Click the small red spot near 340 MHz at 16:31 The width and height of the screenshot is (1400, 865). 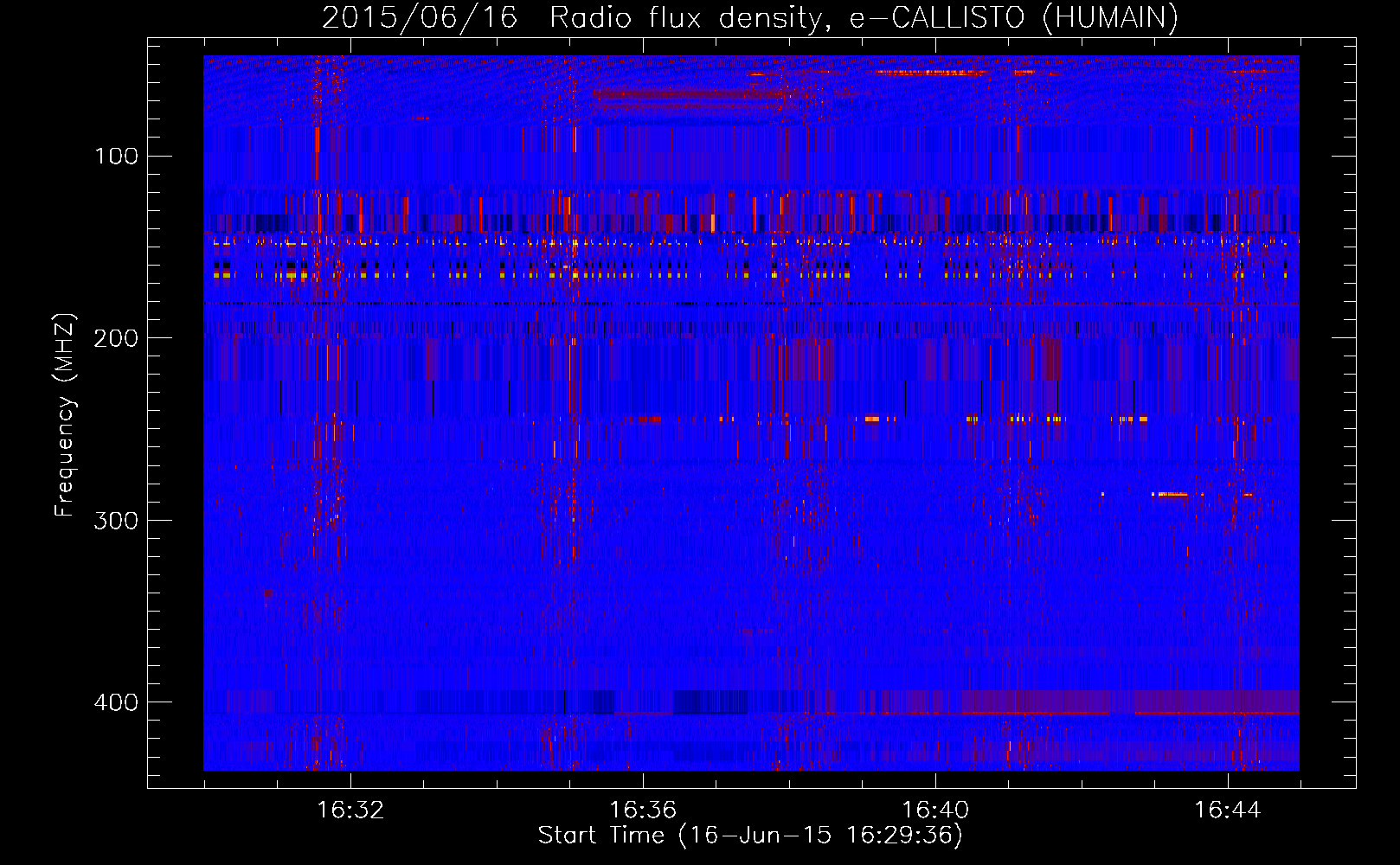tap(267, 593)
